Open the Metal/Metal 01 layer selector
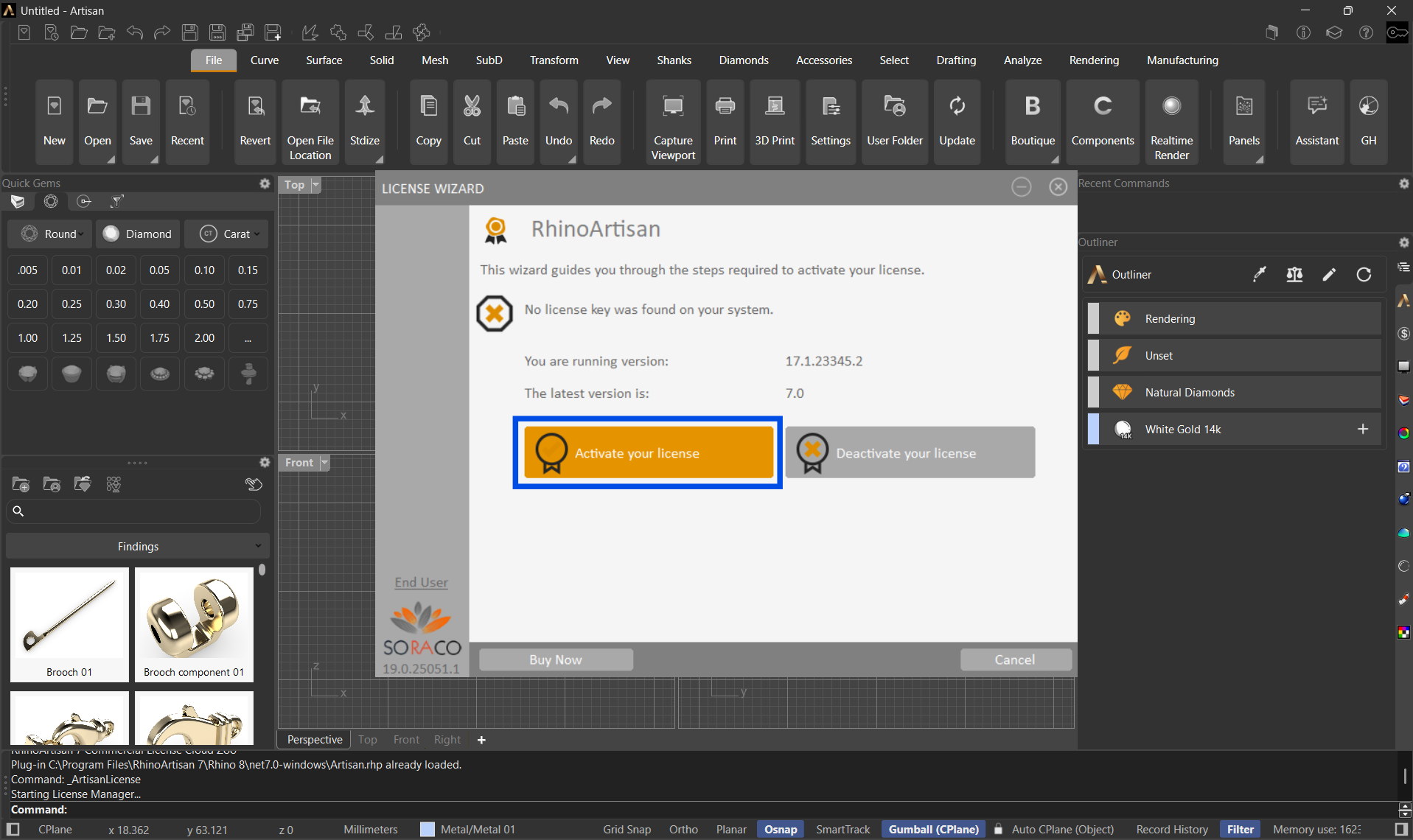The height and width of the screenshot is (840, 1413). tap(477, 829)
